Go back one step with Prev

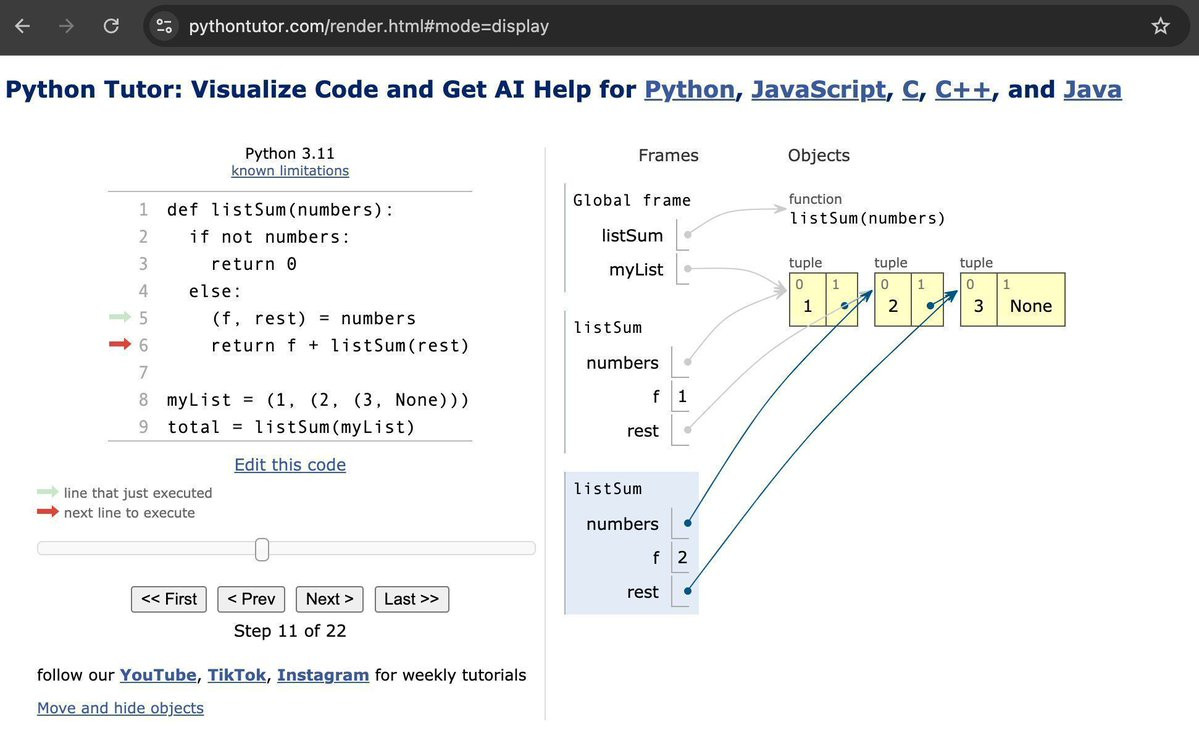click(x=251, y=599)
